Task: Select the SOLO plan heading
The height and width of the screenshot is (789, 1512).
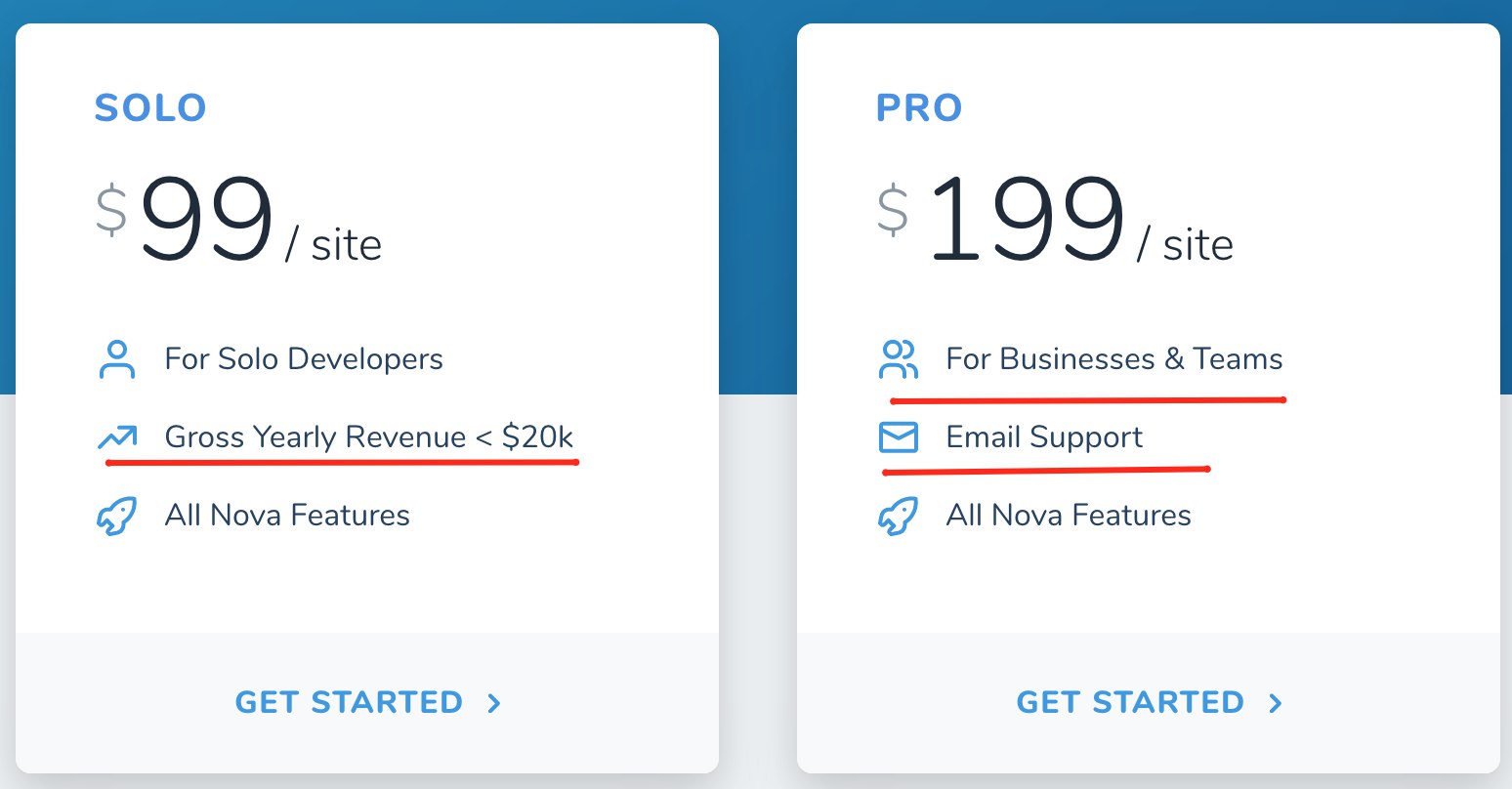Action: click(x=150, y=107)
